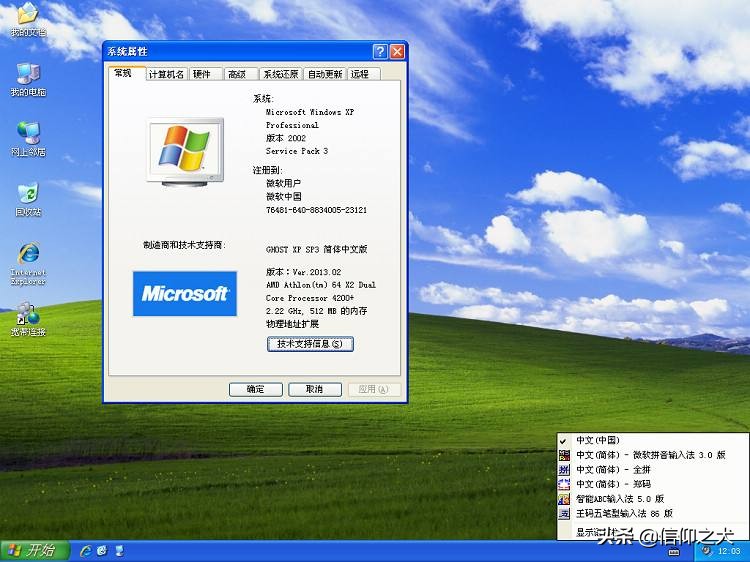Switch to the 系统还原 tab

tap(281, 74)
